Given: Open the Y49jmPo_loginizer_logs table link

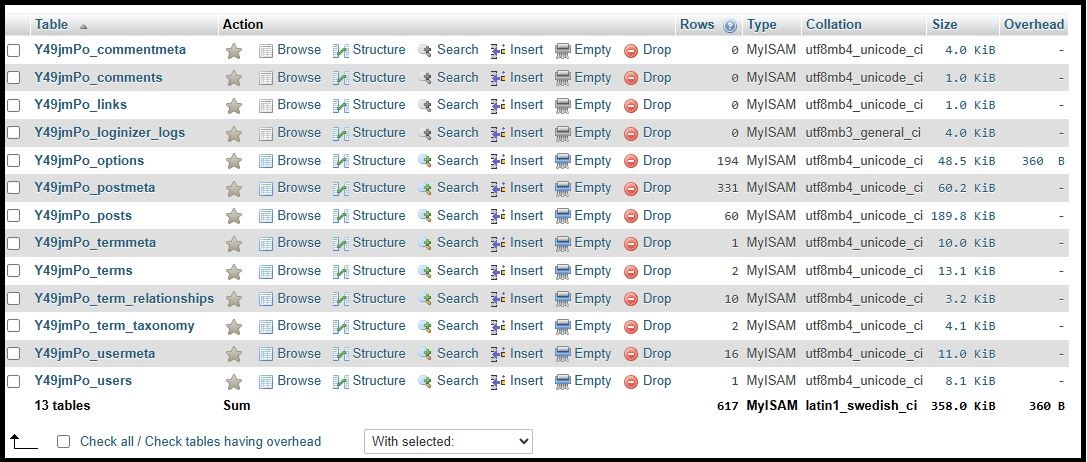Looking at the screenshot, I should (x=110, y=132).
